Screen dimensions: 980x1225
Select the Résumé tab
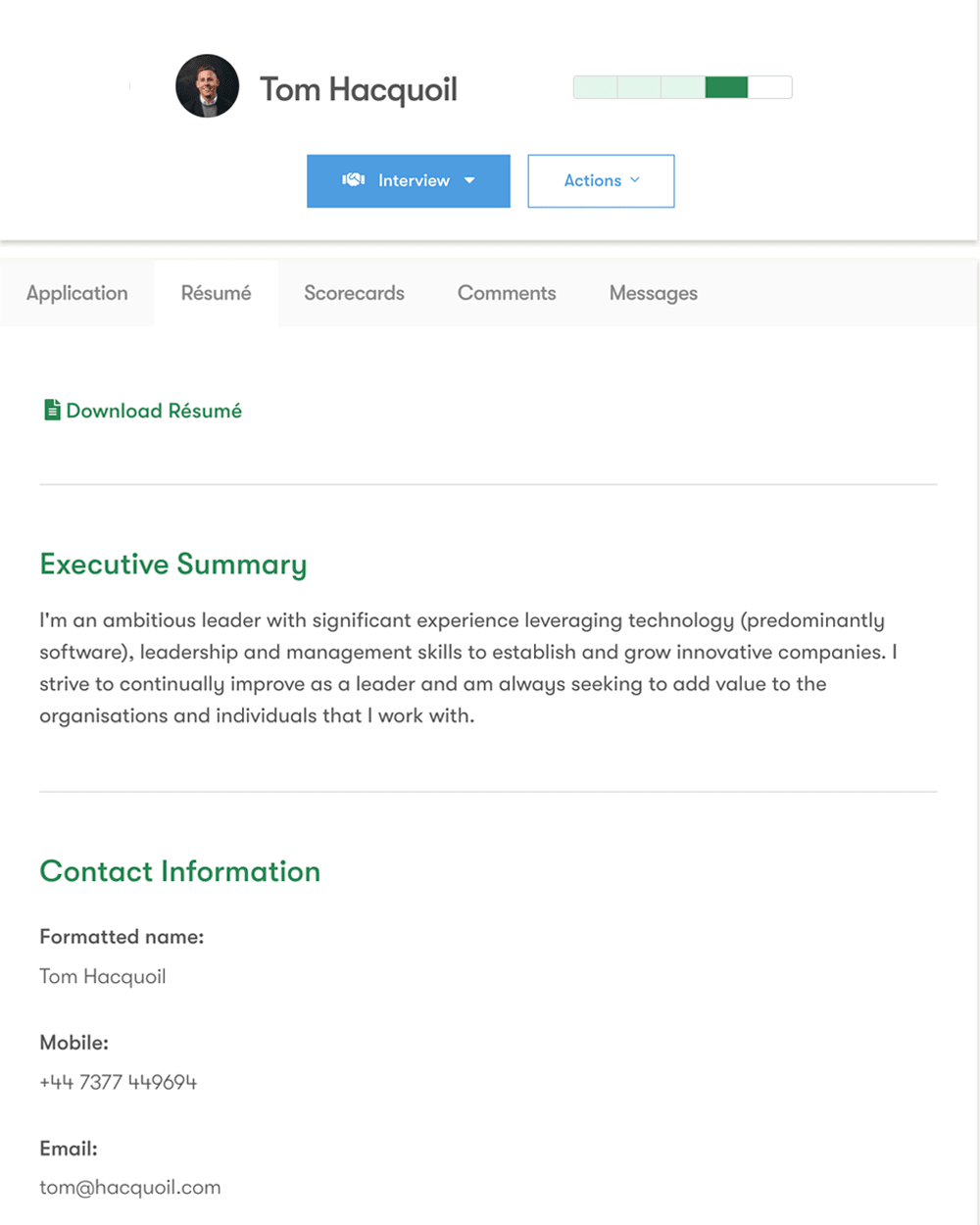pos(216,293)
